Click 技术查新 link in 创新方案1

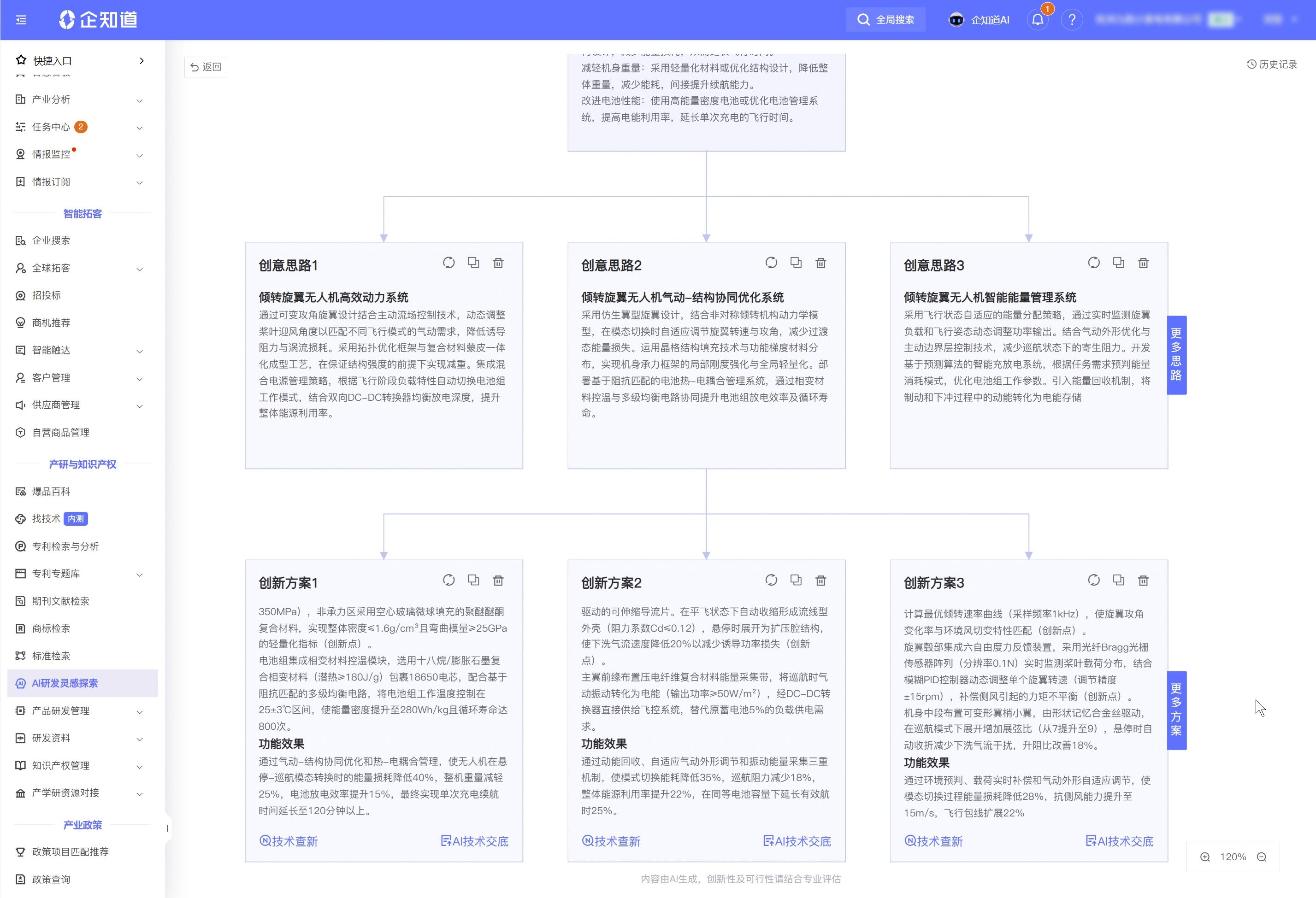point(289,841)
